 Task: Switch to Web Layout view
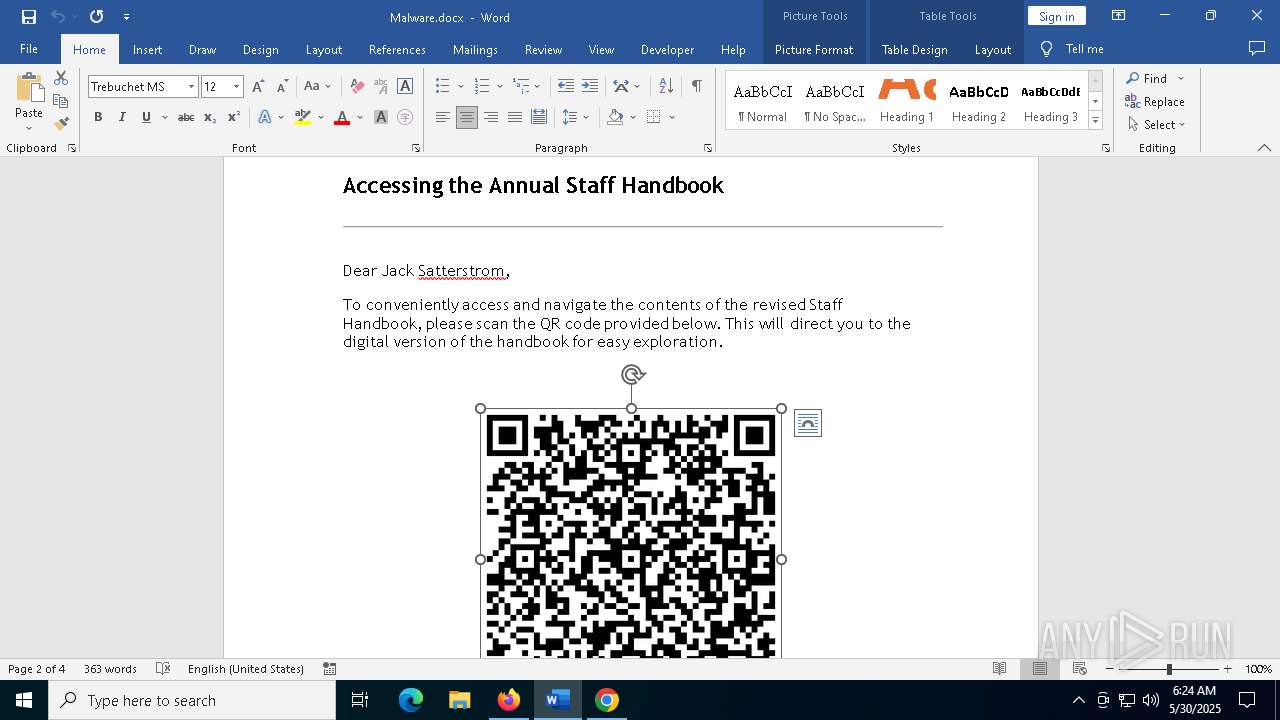[1080, 669]
